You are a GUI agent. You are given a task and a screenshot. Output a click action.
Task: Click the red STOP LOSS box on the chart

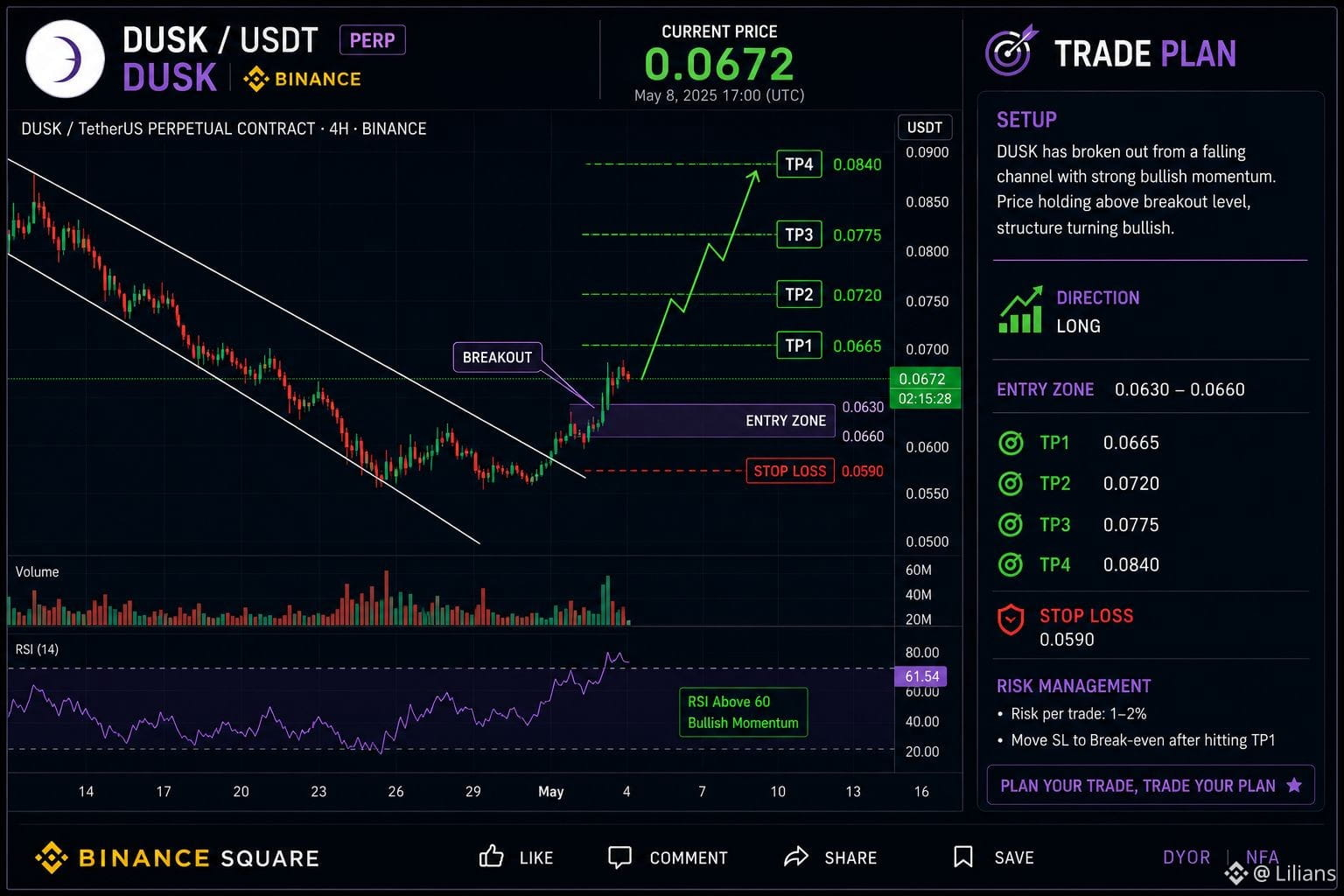(789, 471)
